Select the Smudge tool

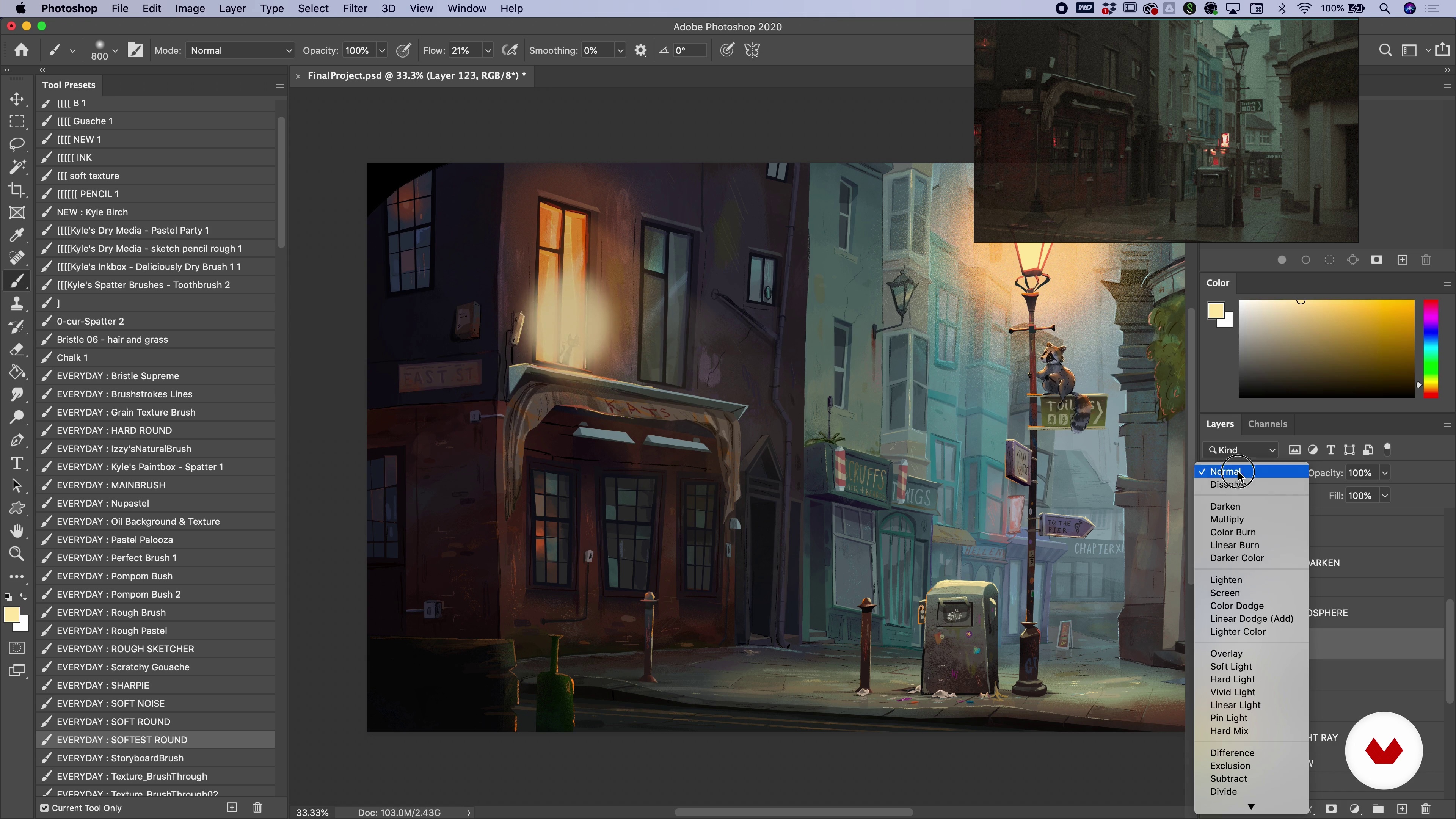coord(17,394)
